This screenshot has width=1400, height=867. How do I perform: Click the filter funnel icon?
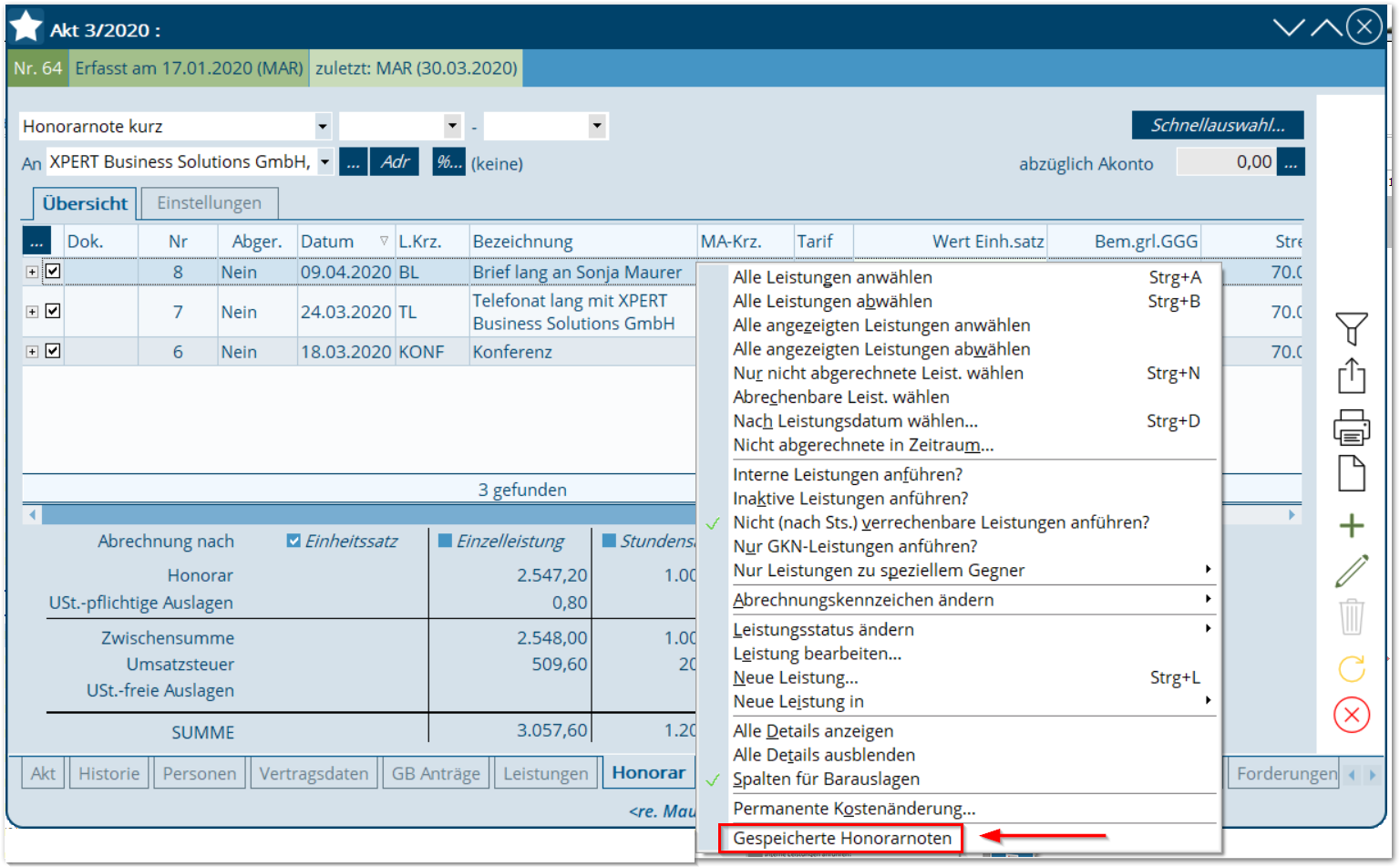pos(1352,328)
